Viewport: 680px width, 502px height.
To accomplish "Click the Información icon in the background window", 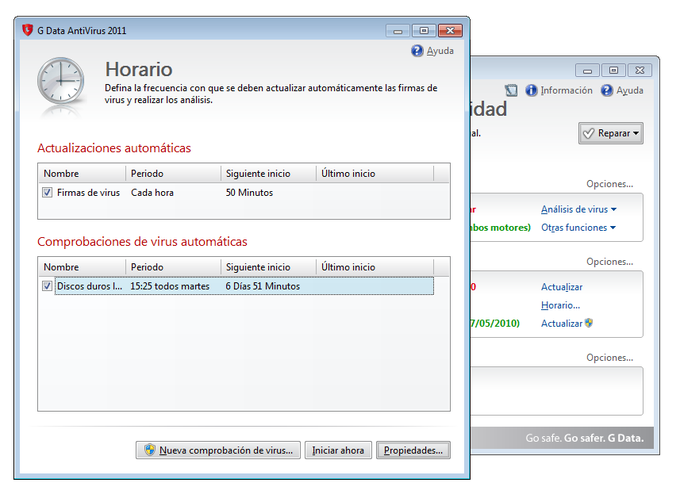I will 531,90.
